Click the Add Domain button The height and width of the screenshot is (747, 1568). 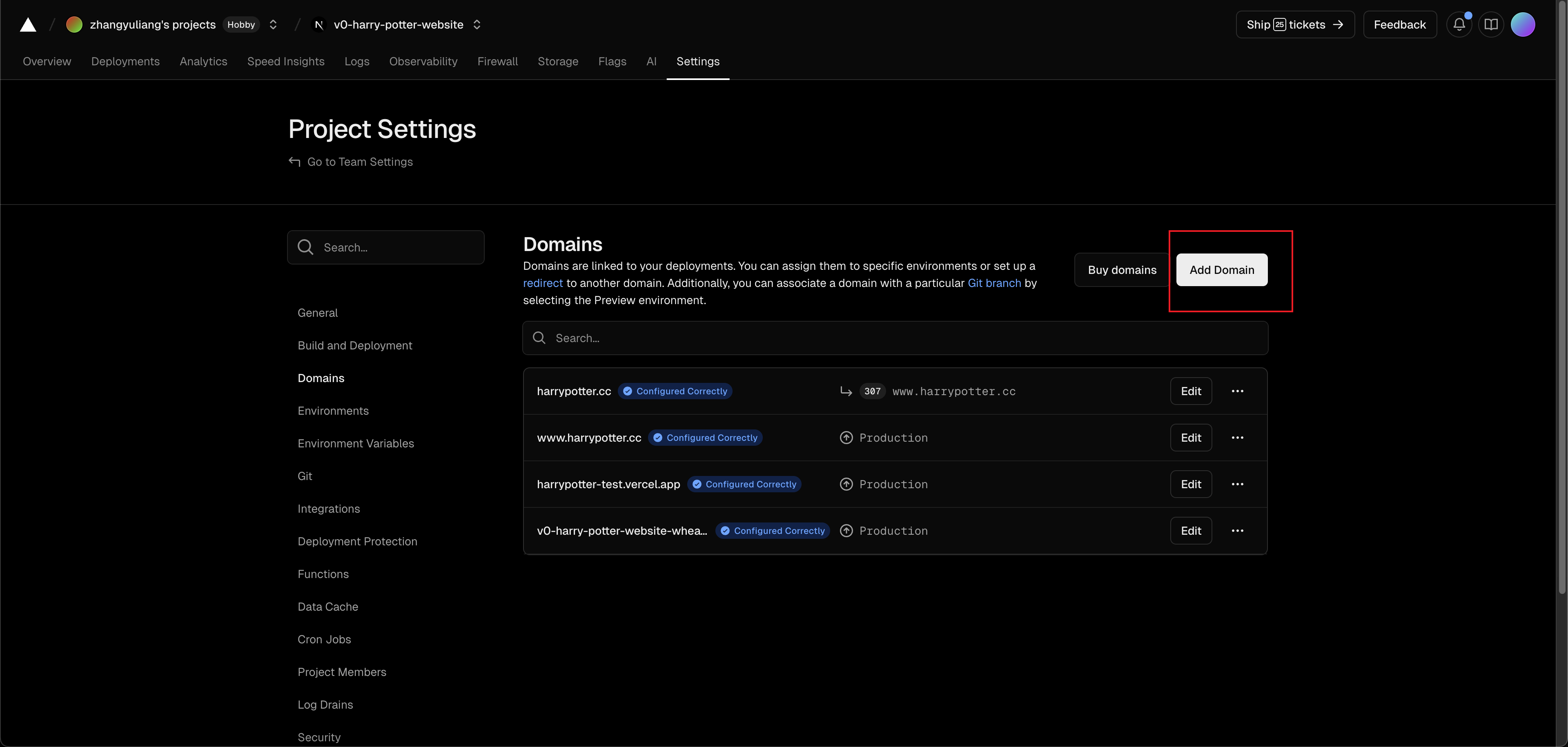[x=1222, y=269]
